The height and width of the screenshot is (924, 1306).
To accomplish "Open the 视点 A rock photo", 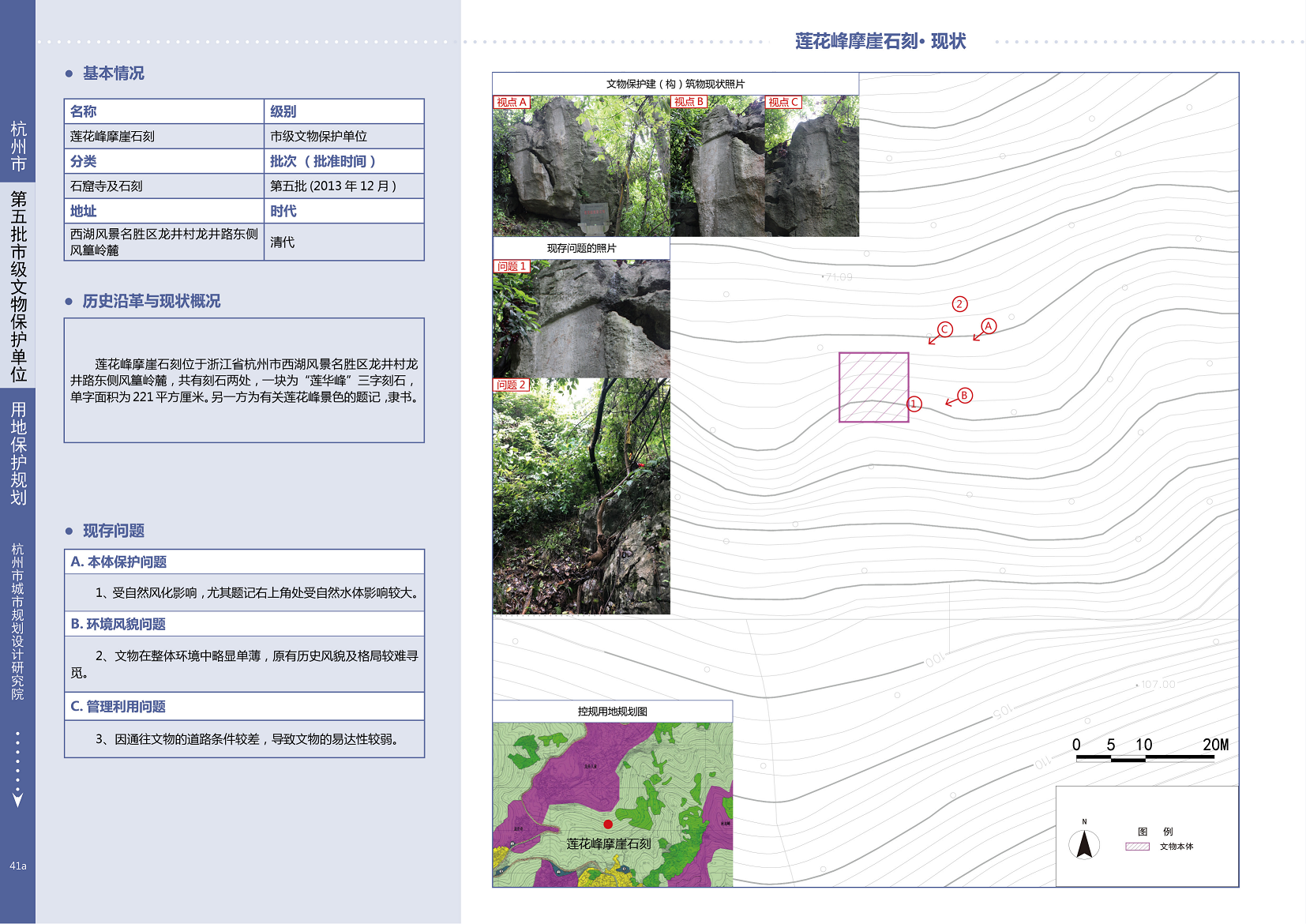I will (581, 166).
